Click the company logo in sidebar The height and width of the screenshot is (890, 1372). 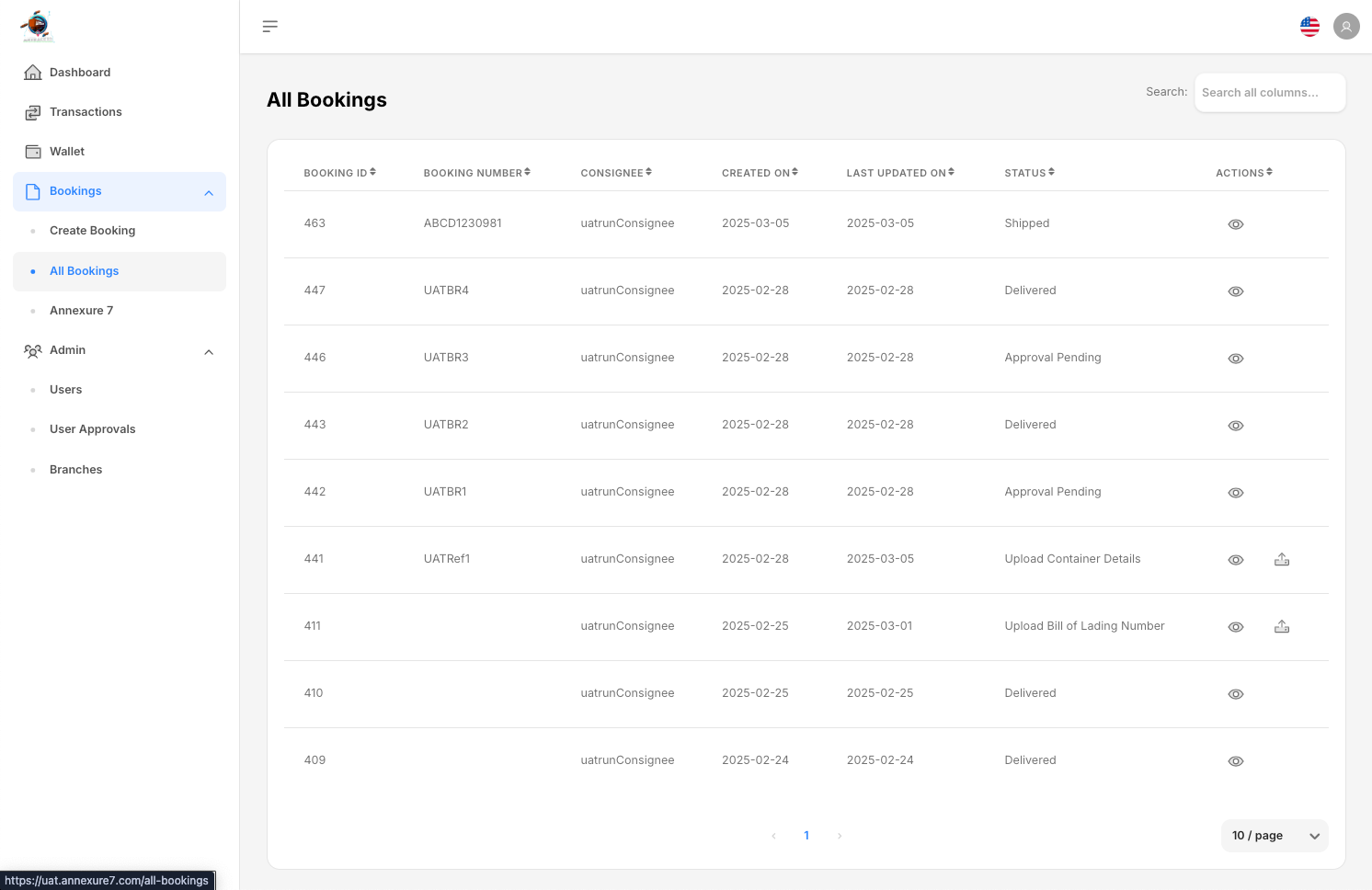38,26
